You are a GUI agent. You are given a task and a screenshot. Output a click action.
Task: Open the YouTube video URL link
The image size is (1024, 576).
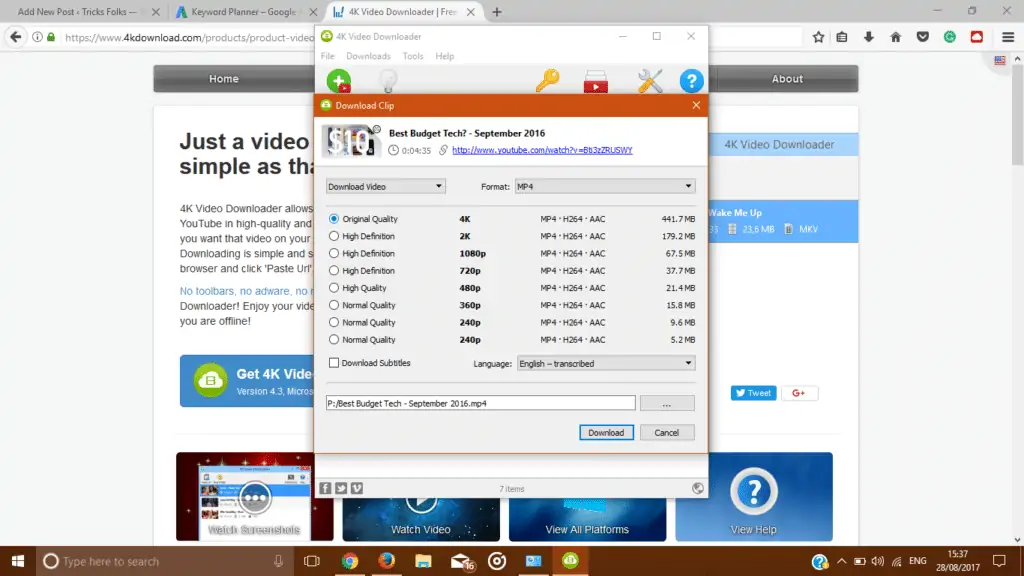click(x=542, y=150)
